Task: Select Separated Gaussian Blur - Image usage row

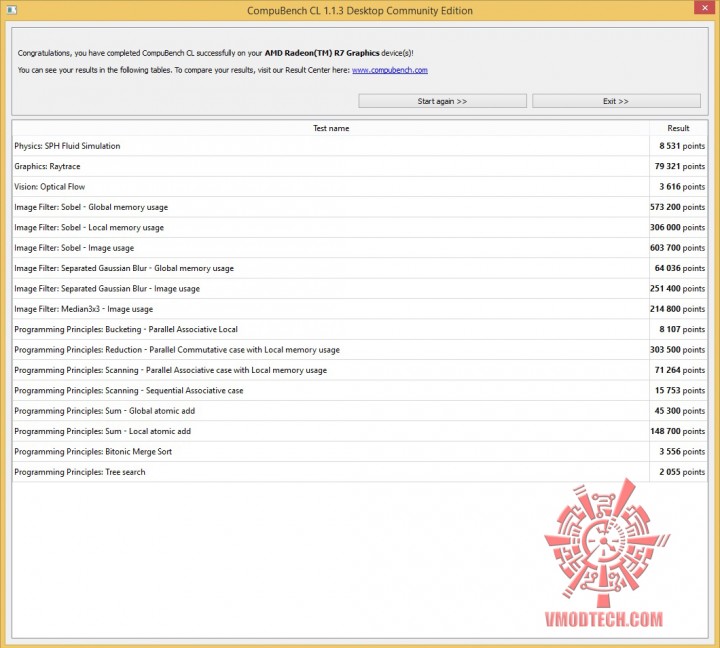Action: [360, 289]
